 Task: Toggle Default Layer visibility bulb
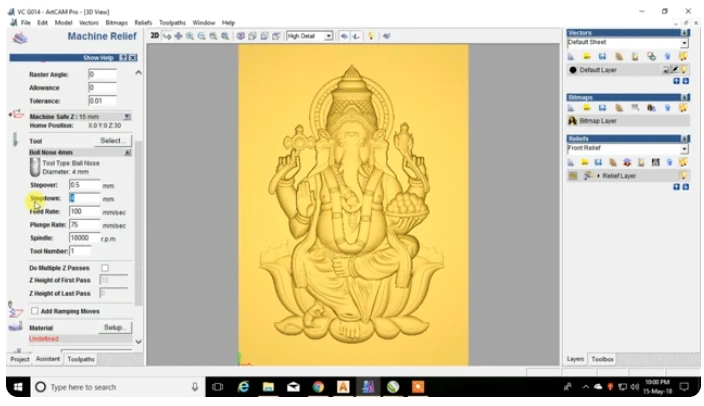click(x=684, y=70)
